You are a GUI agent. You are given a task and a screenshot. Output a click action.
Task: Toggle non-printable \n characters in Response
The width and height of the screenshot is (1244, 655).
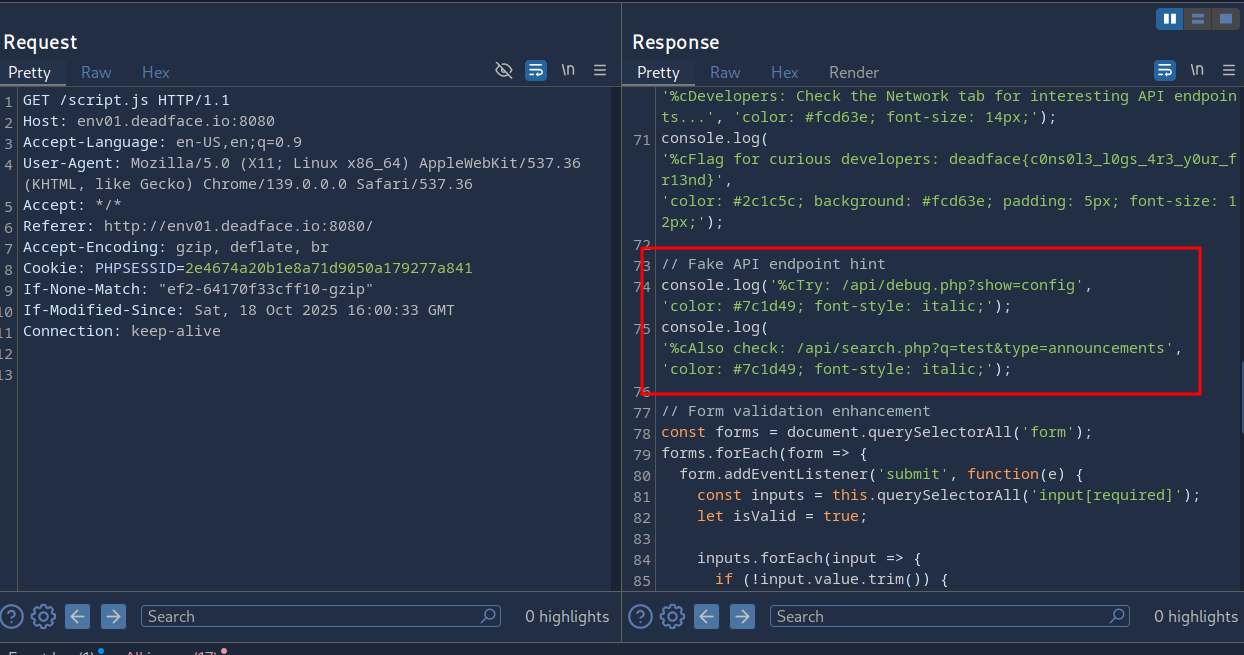[1197, 70]
